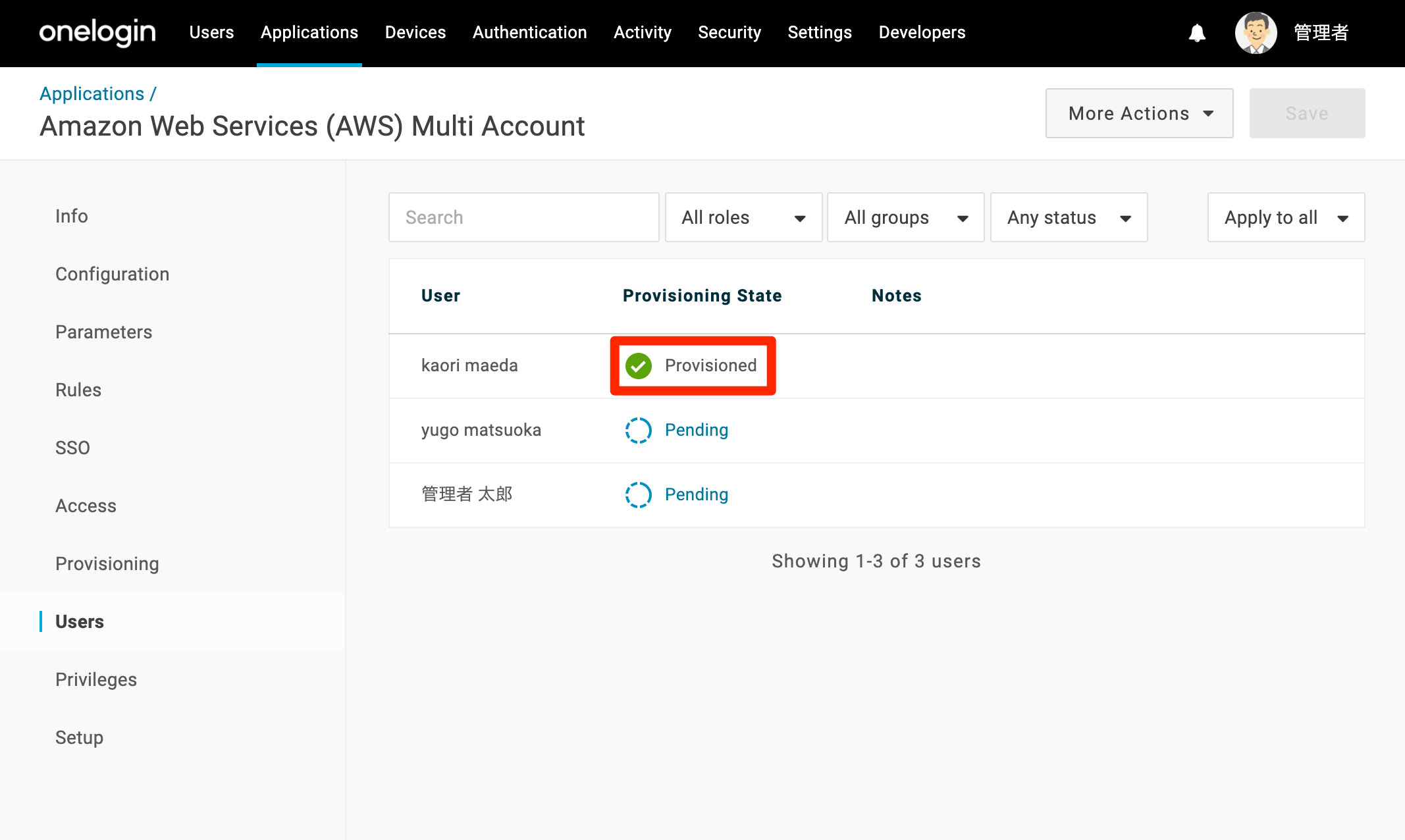
Task: Select the Provisioning sidebar tab
Action: (x=107, y=564)
